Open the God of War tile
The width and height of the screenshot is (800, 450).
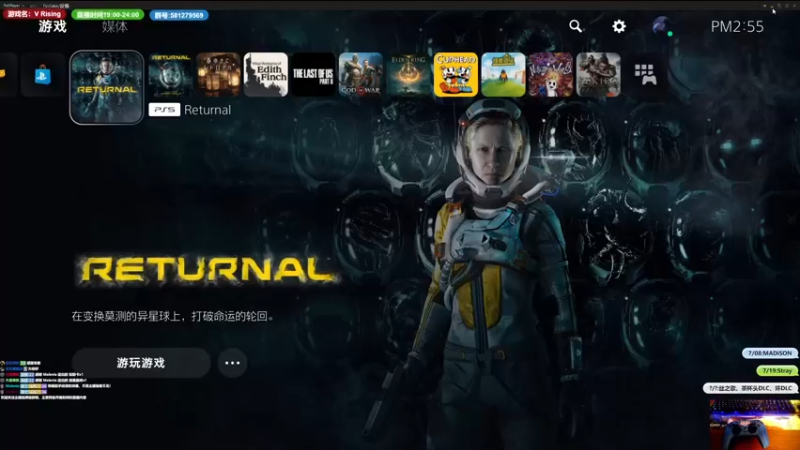coord(361,74)
